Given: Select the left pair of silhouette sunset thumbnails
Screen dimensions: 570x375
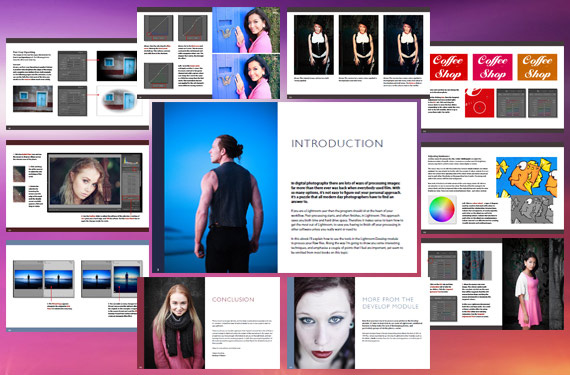Looking at the screenshot, I should pos(44,279).
